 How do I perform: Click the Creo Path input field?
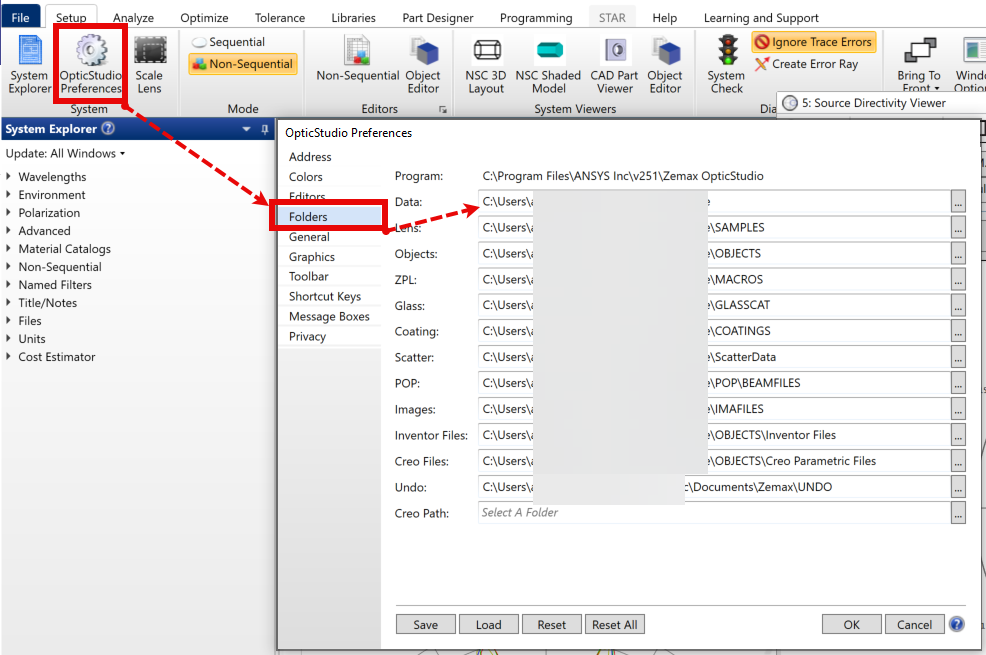pyautogui.click(x=714, y=513)
